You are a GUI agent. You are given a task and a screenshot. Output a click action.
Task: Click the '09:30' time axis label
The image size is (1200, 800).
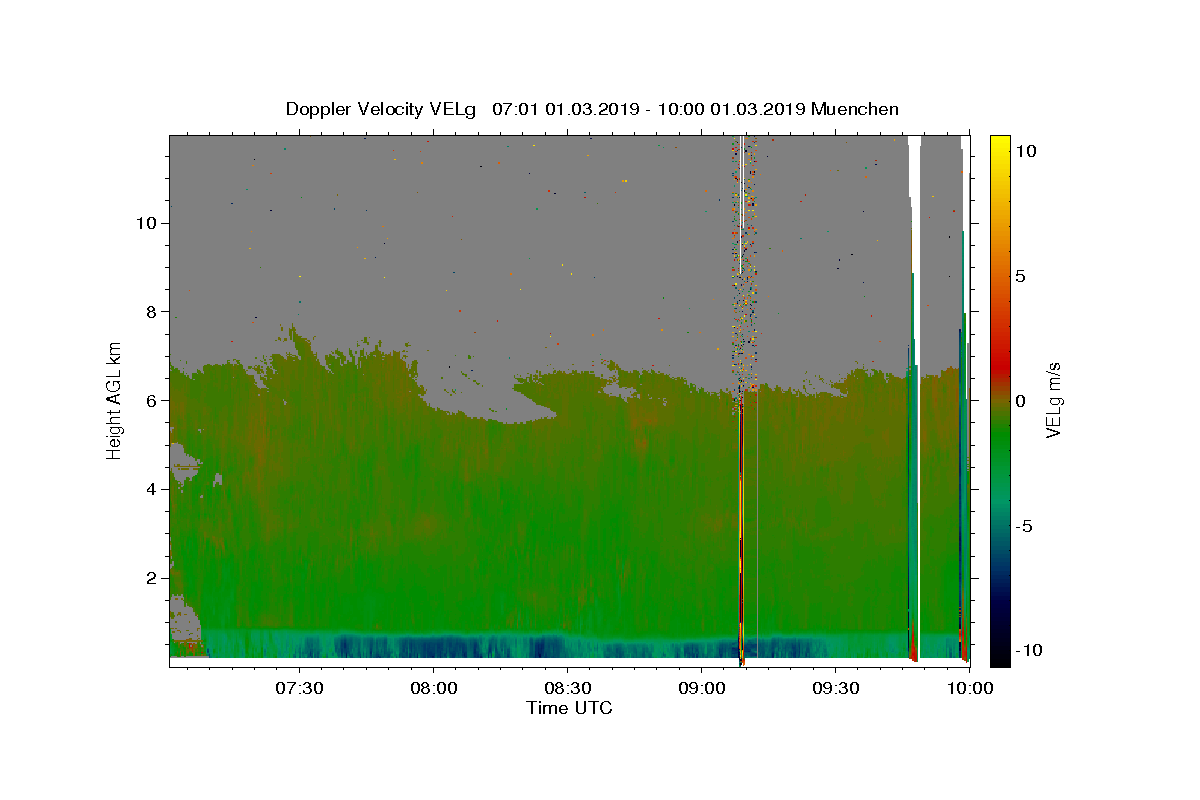(x=835, y=688)
